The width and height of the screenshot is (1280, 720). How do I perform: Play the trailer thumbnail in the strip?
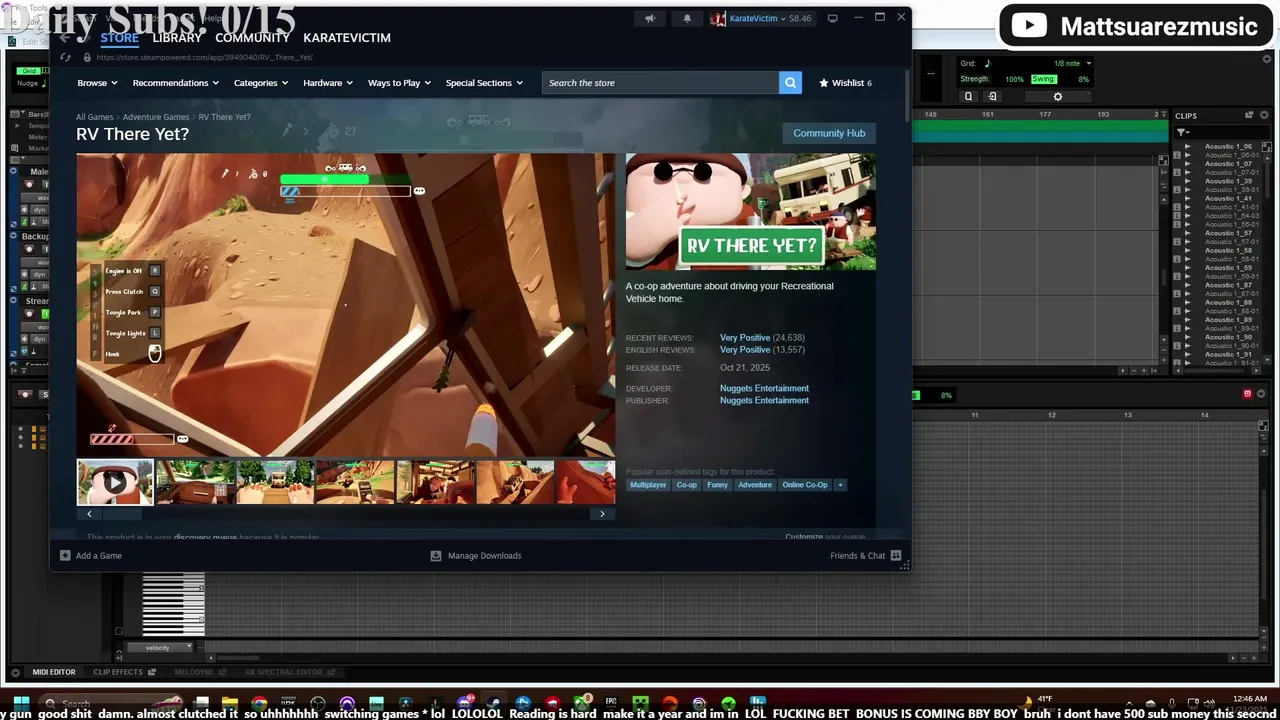point(115,482)
